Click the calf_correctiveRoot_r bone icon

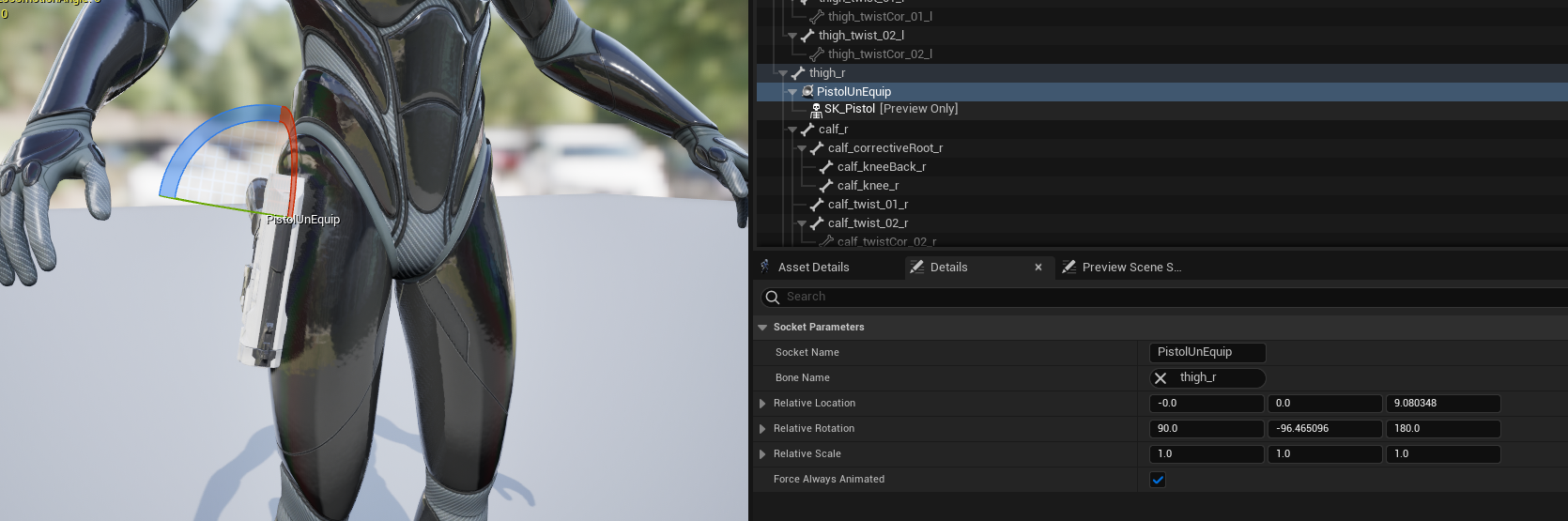pyautogui.click(x=817, y=147)
